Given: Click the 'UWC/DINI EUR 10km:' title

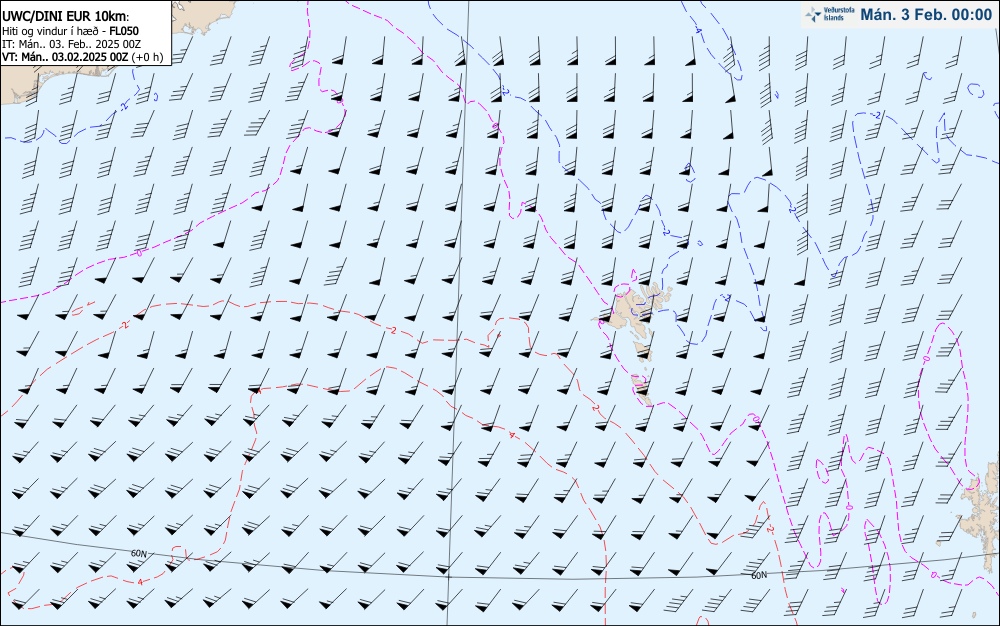Looking at the screenshot, I should [x=66, y=17].
